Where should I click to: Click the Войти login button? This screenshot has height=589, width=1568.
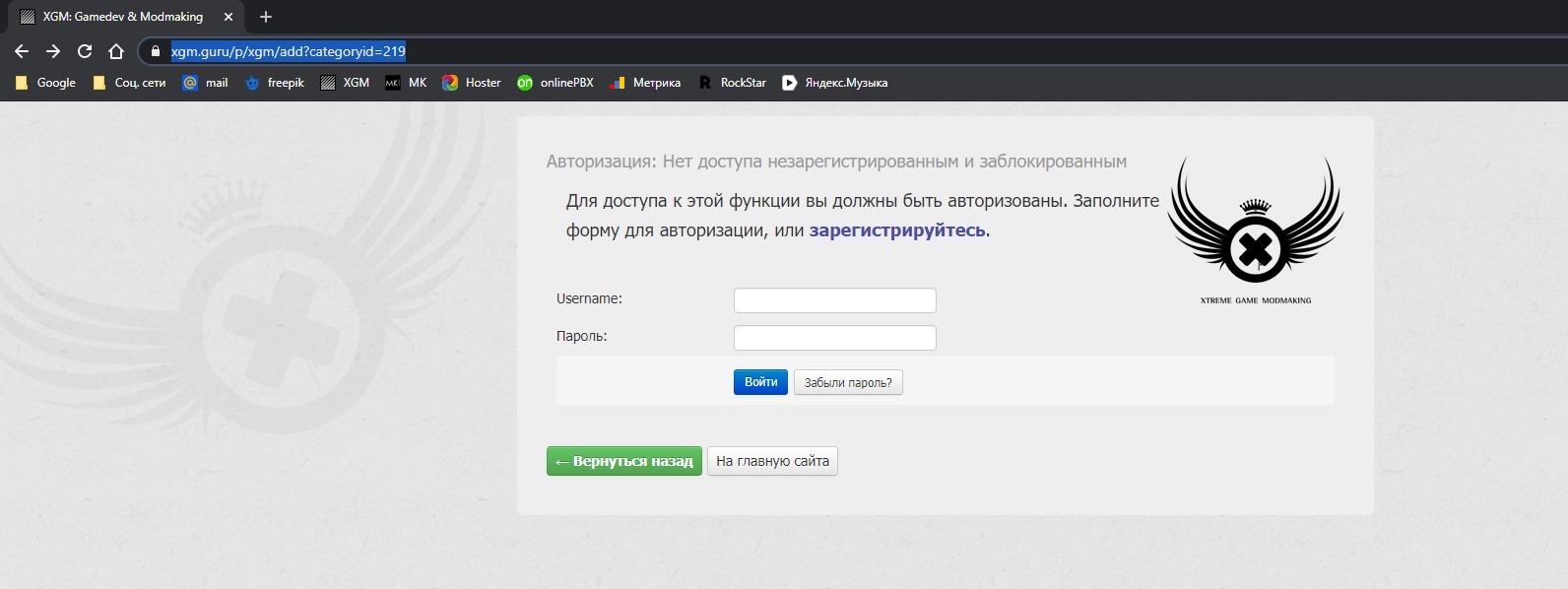(760, 382)
